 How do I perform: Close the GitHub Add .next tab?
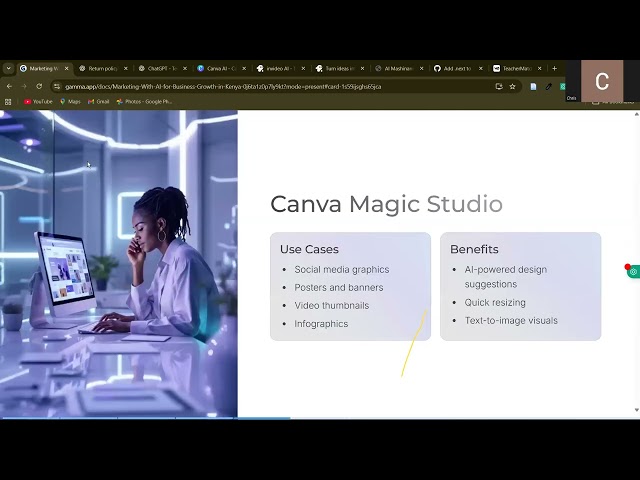click(481, 69)
